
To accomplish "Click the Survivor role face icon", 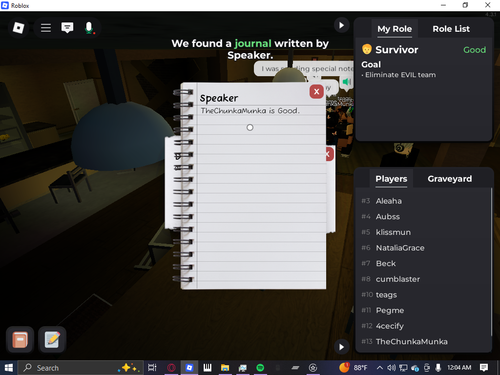I will [367, 49].
